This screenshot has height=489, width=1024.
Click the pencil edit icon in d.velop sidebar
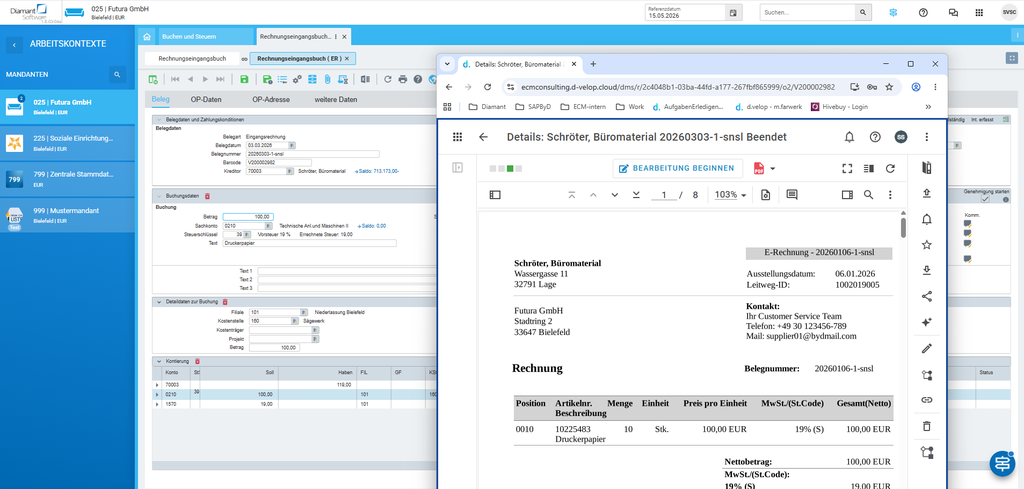click(x=926, y=348)
